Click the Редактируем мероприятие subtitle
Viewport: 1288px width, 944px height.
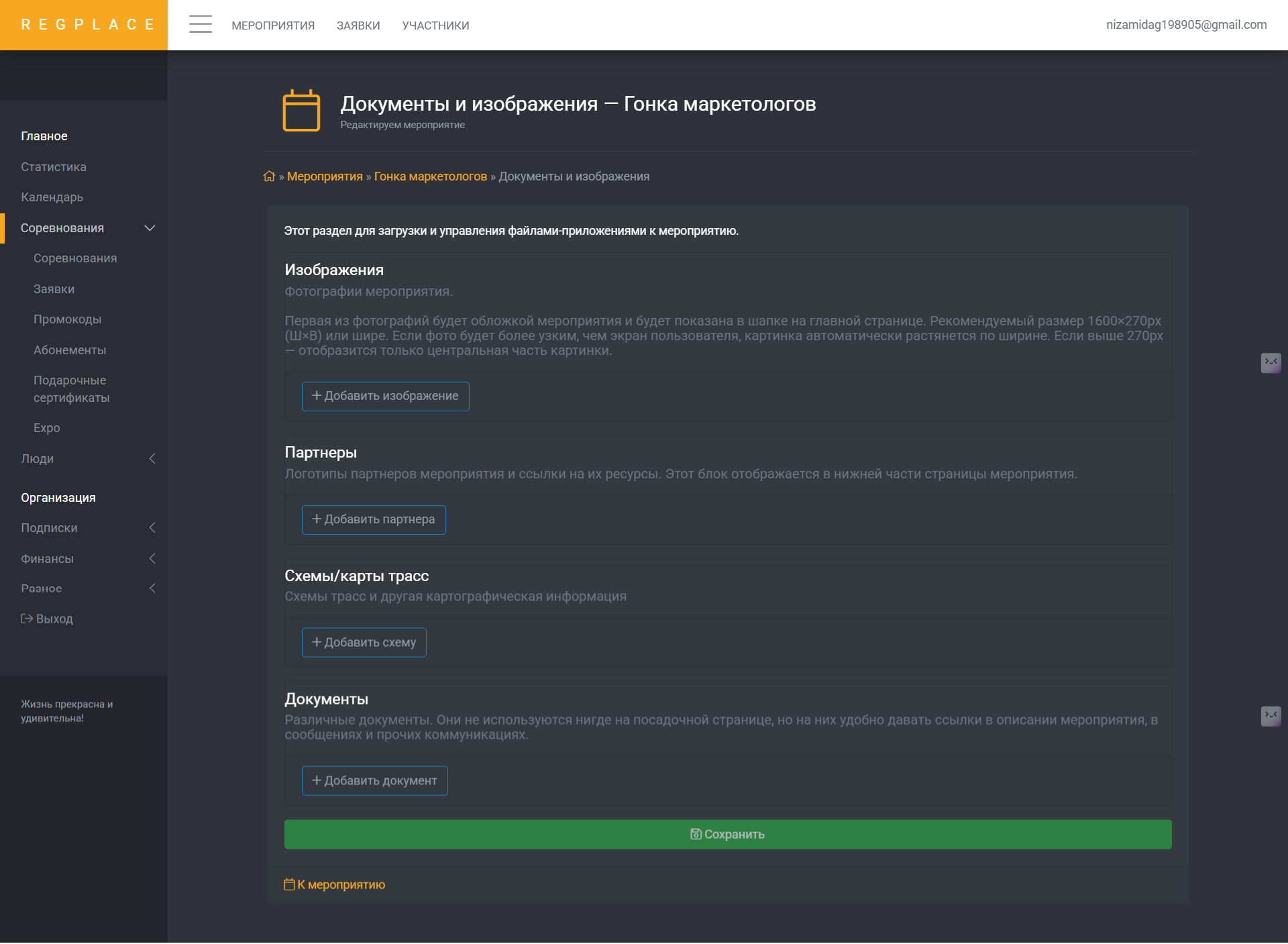[x=402, y=125]
